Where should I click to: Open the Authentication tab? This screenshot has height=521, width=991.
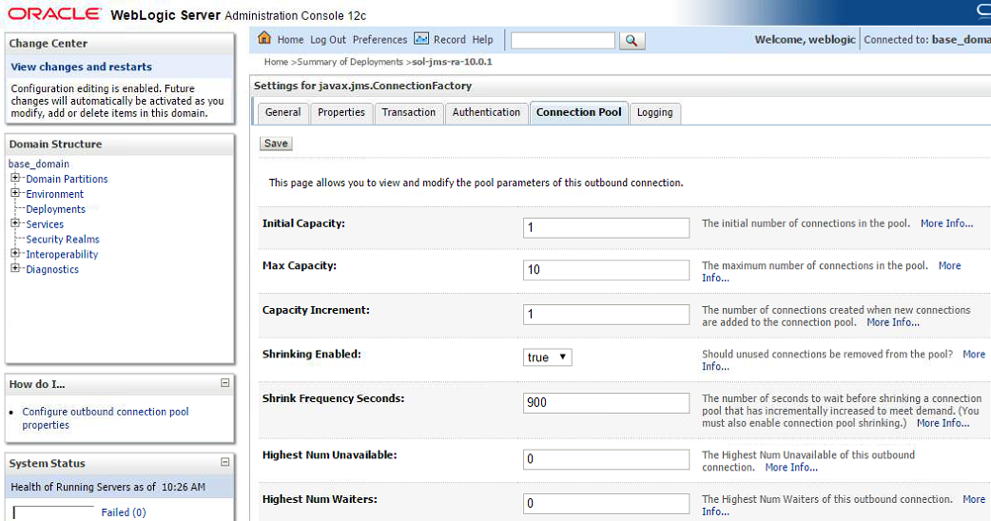(x=486, y=113)
